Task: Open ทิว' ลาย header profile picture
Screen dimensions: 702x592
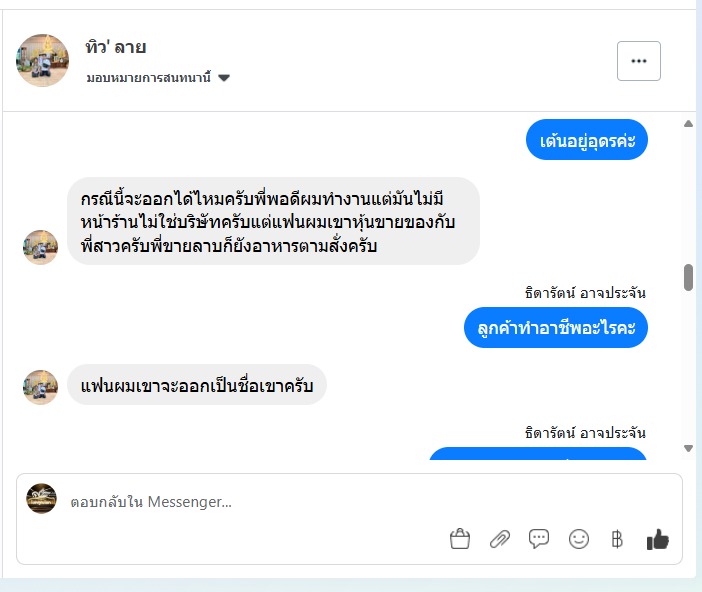Action: click(x=42, y=60)
